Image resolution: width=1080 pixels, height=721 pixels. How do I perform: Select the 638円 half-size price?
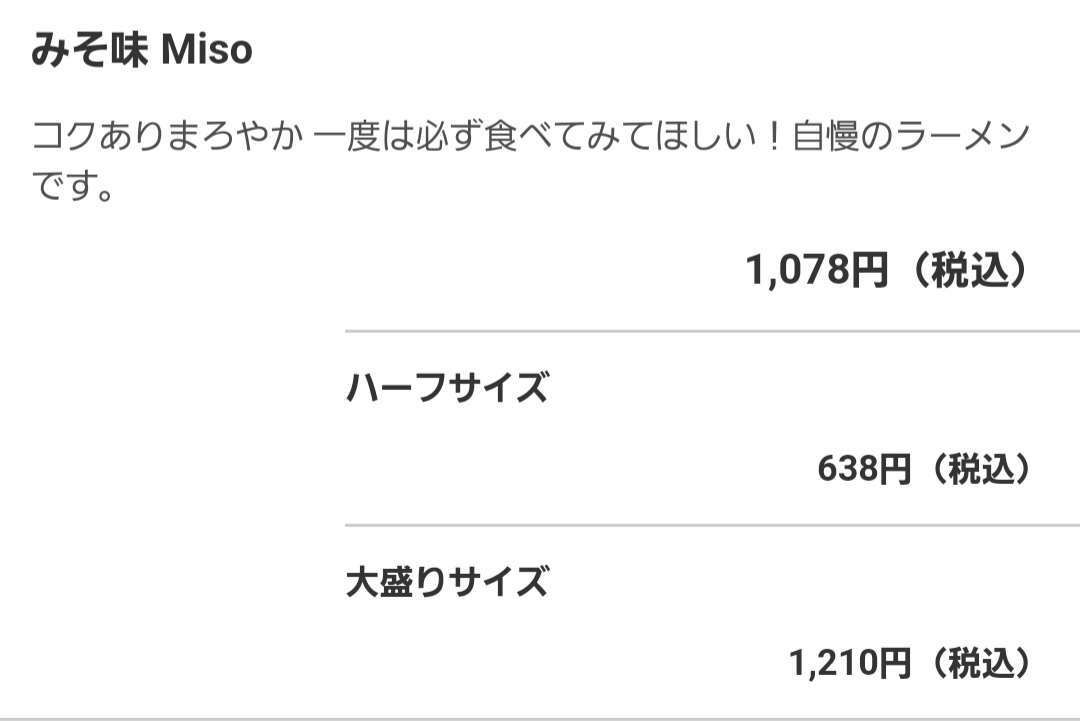(x=864, y=468)
